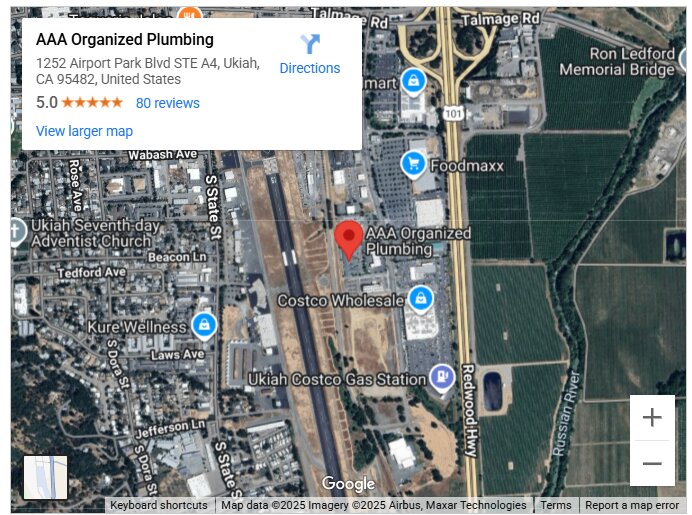Click the Google logo on the map

click(x=348, y=484)
